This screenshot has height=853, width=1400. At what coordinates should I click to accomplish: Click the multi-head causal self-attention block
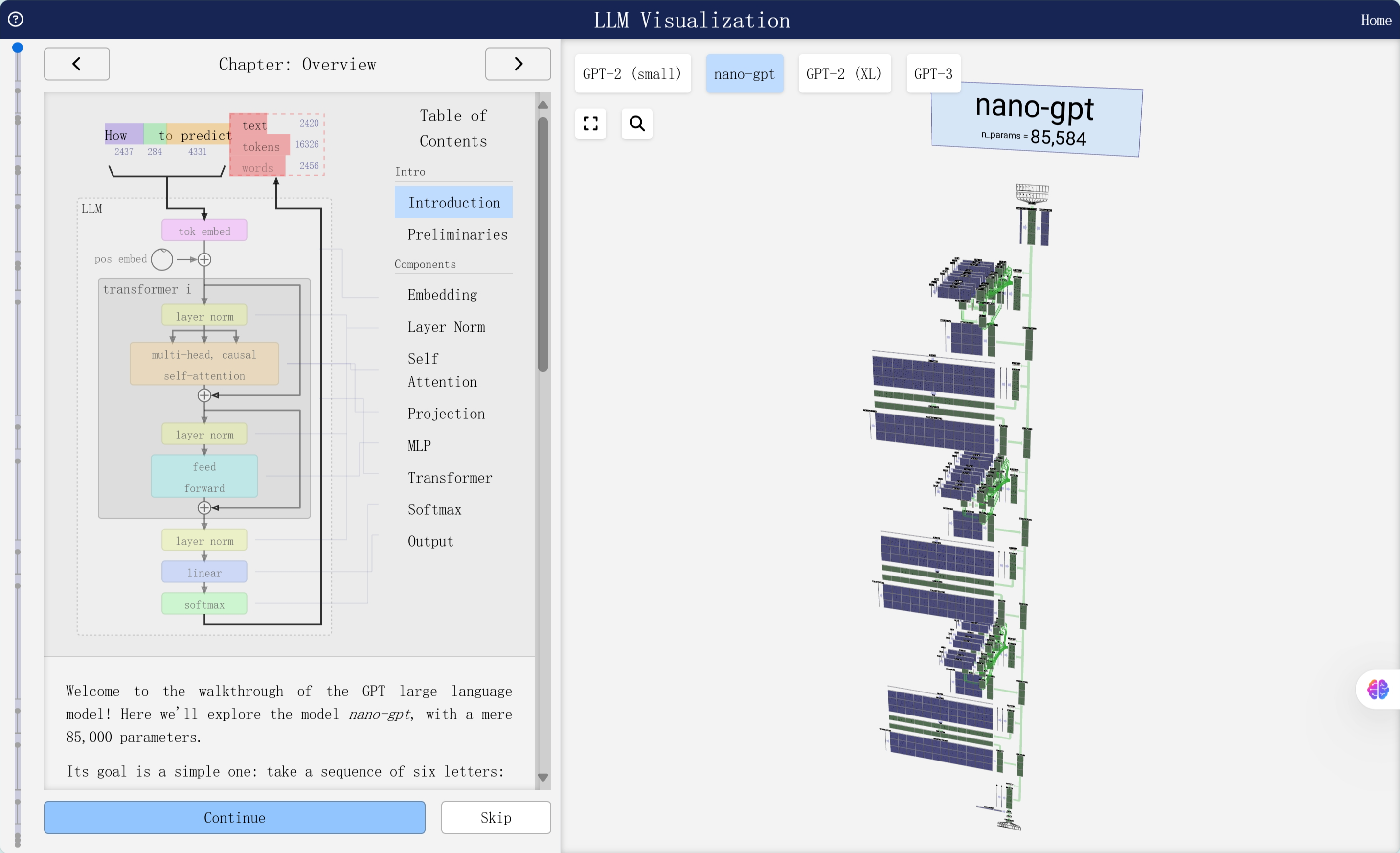click(204, 364)
